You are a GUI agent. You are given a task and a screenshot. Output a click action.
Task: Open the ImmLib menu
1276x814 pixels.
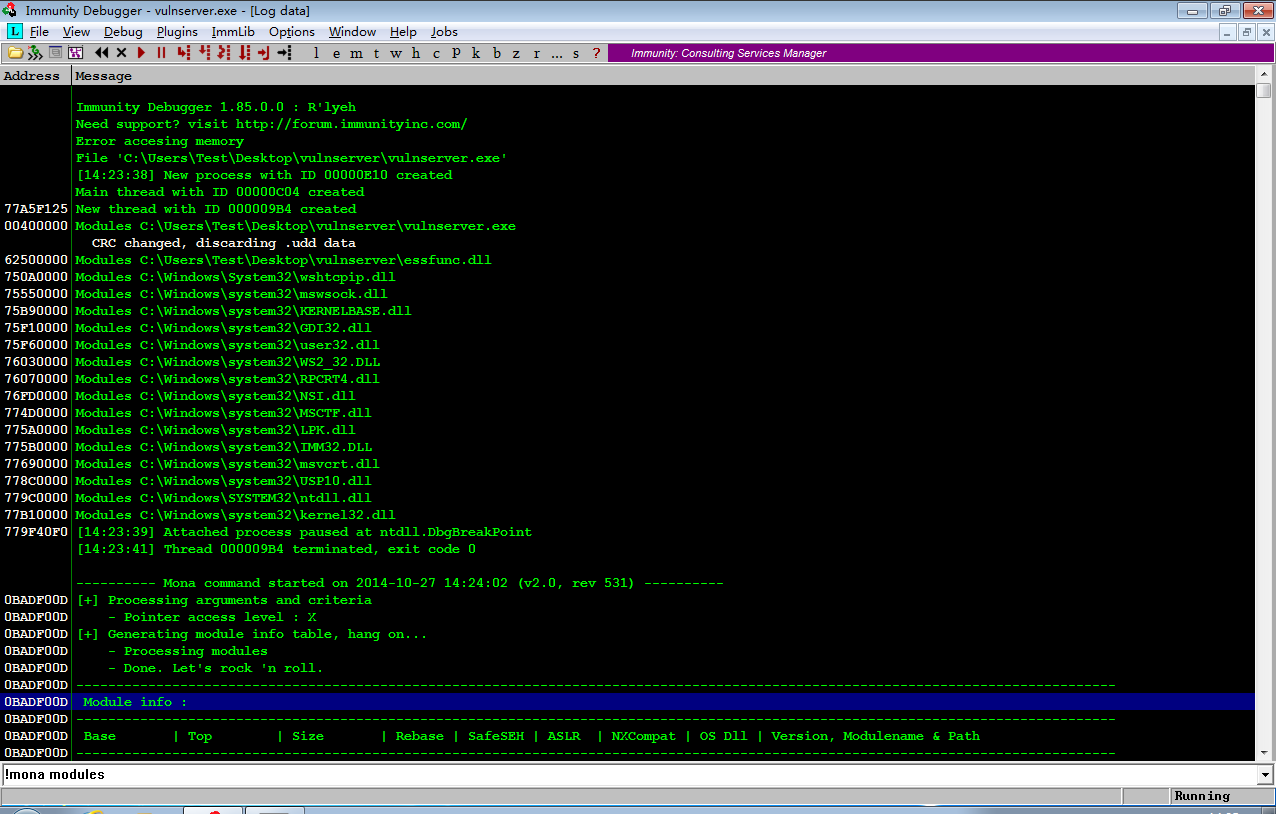233,32
